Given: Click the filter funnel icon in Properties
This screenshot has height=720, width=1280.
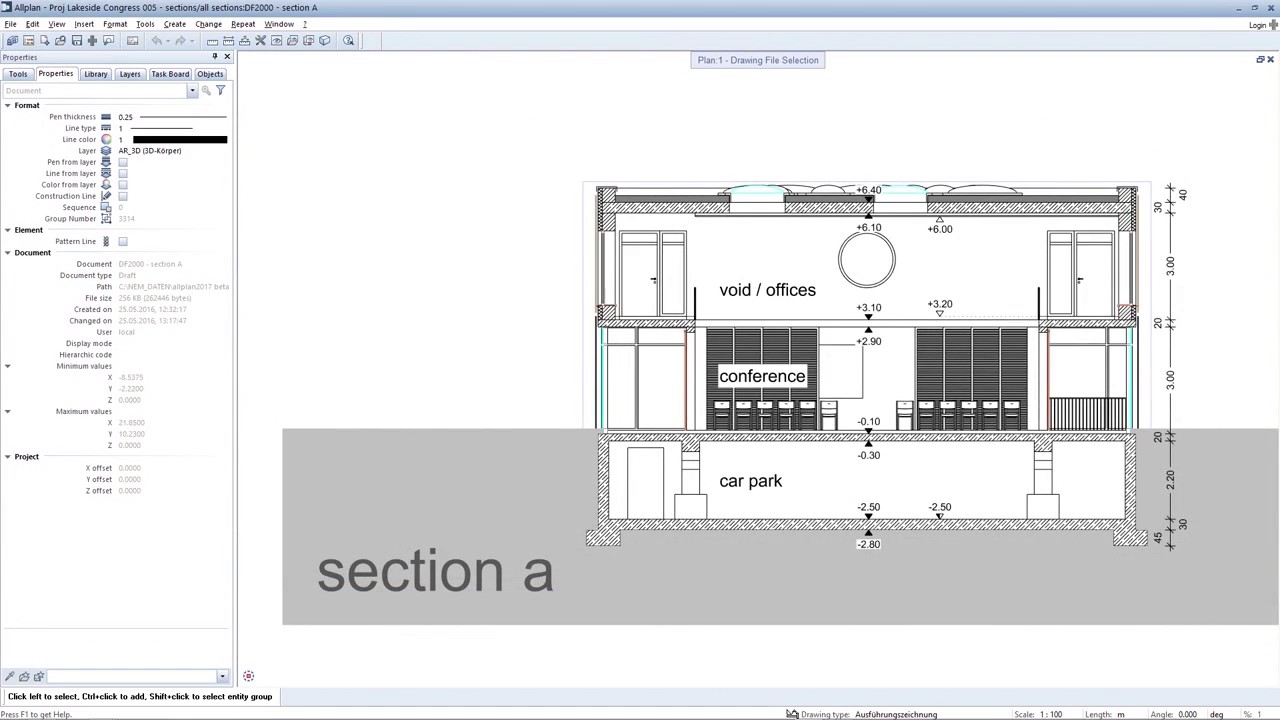Looking at the screenshot, I should (x=220, y=91).
